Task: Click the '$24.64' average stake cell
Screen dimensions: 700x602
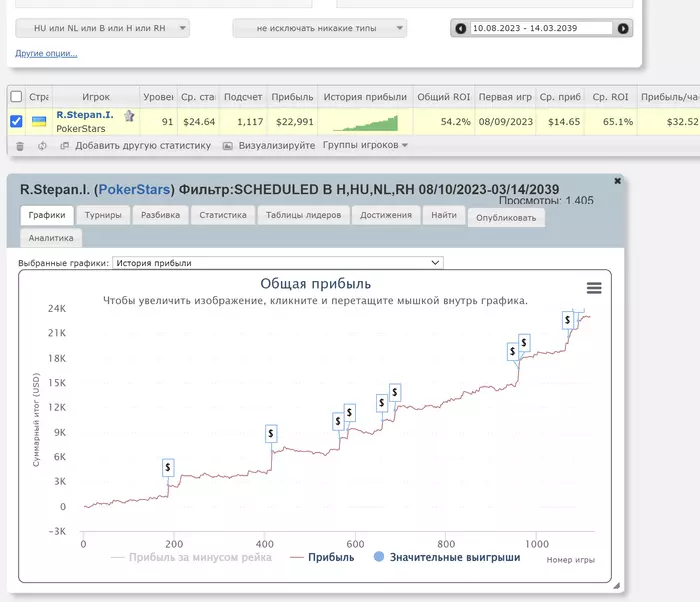Action: coord(199,121)
